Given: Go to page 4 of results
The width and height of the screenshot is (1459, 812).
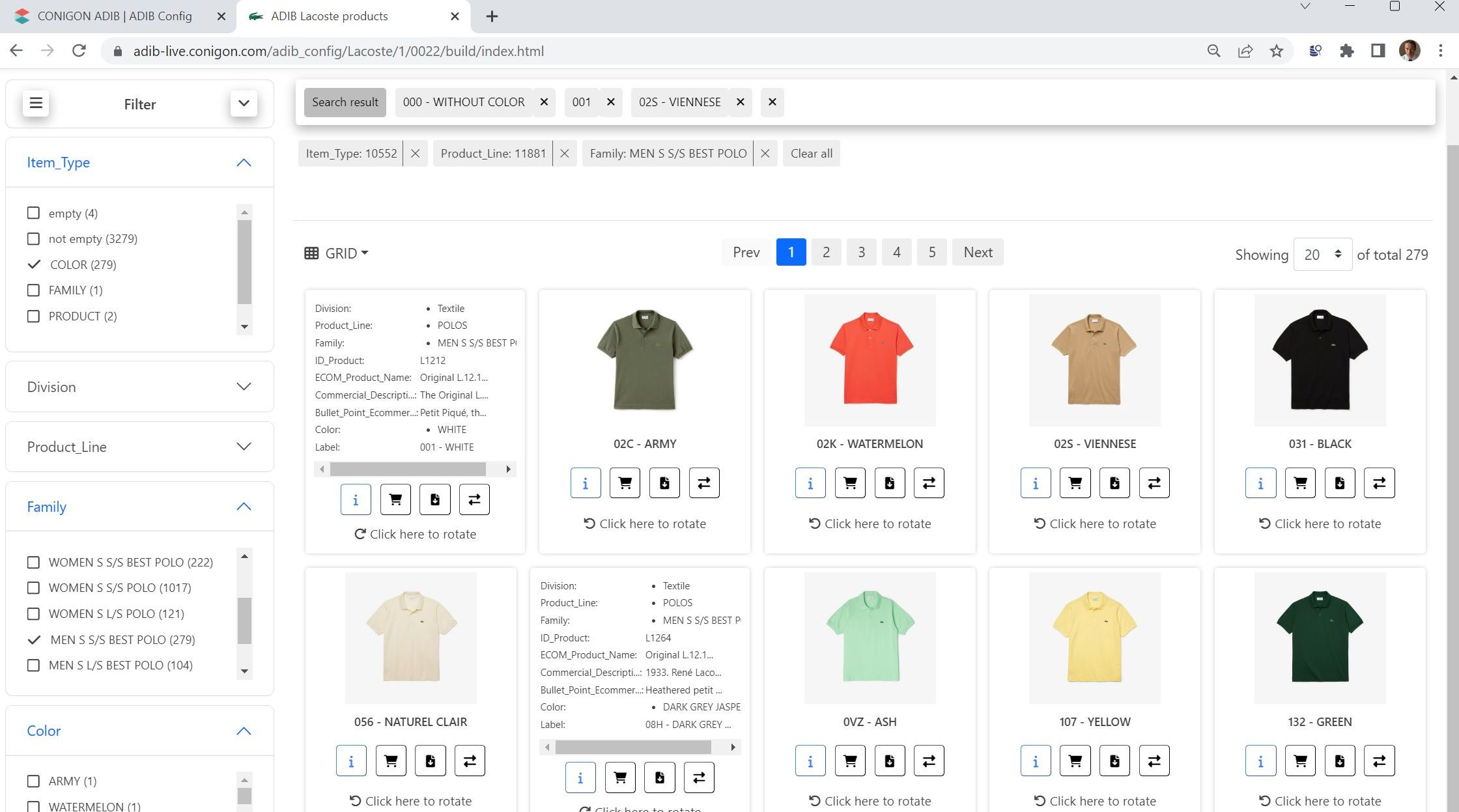Looking at the screenshot, I should [x=897, y=253].
